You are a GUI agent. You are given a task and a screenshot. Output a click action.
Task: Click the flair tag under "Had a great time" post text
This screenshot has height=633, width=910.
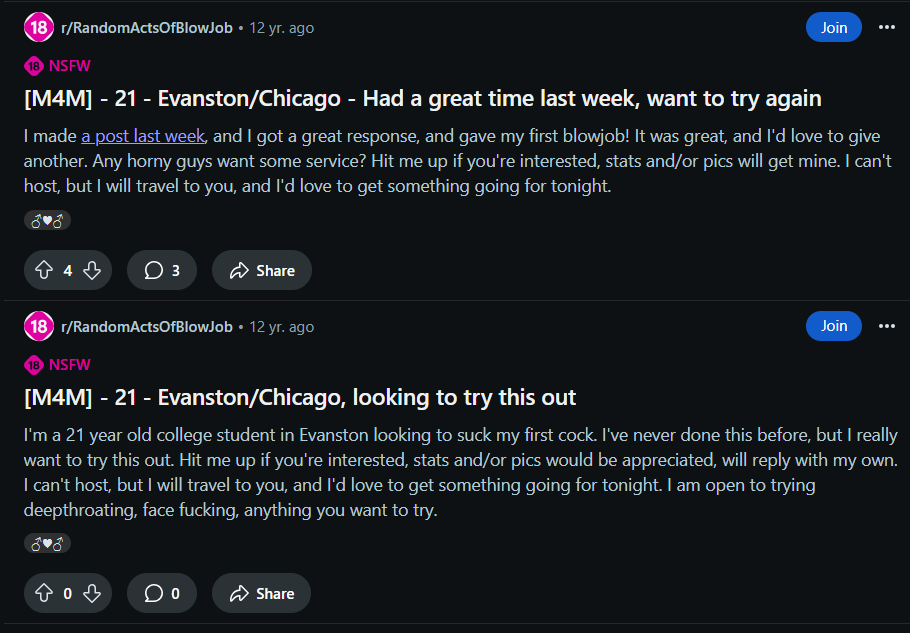click(47, 221)
